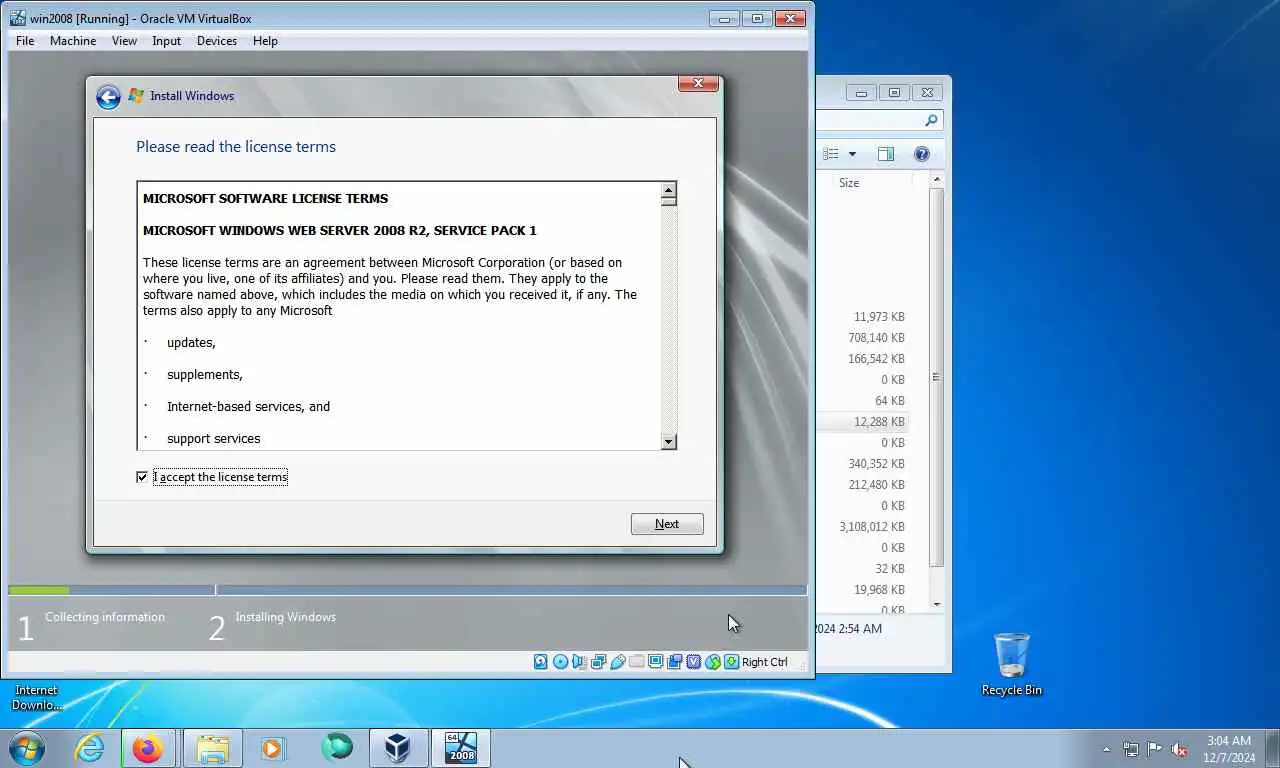Screen dimensions: 1280x768
Task: Click the Explorer scrollbar down arrow
Action: (937, 604)
